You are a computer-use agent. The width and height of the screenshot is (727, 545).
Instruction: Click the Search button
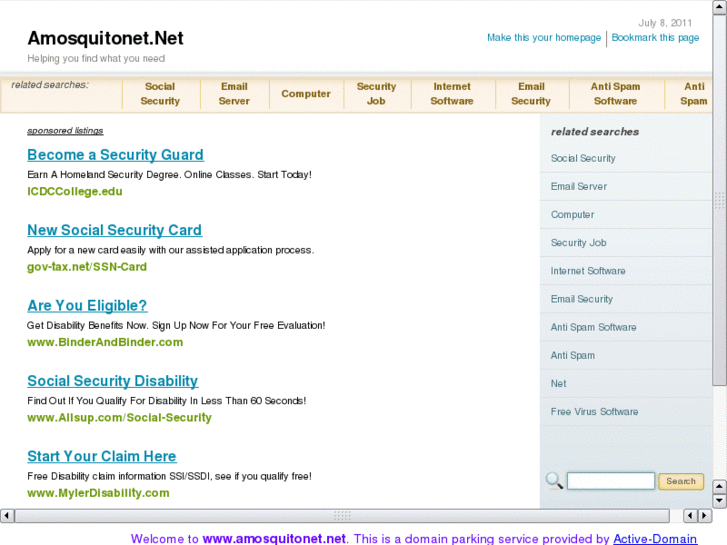tap(681, 481)
